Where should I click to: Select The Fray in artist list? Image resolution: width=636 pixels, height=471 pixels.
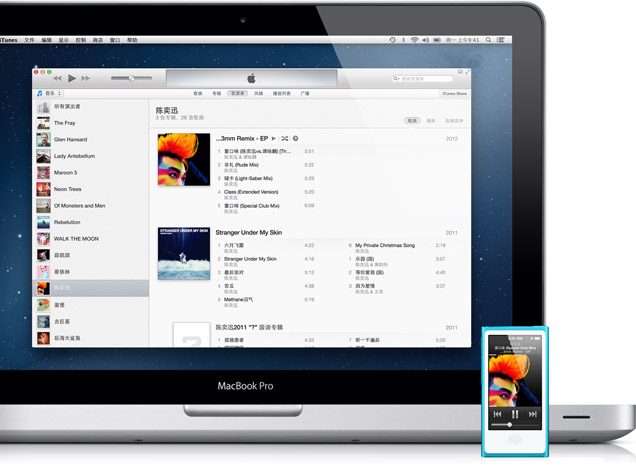pos(90,123)
